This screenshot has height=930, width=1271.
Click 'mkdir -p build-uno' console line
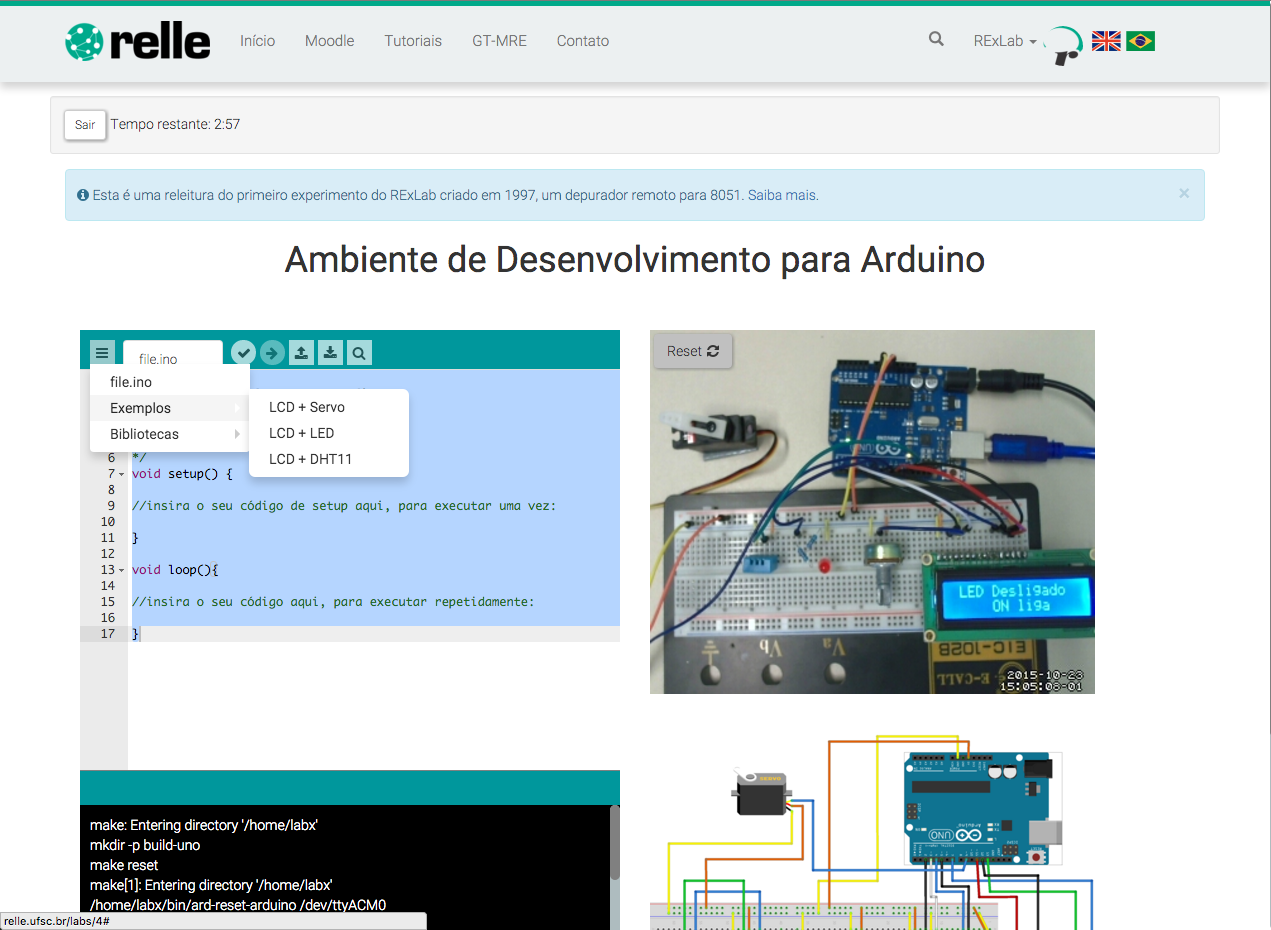[145, 845]
